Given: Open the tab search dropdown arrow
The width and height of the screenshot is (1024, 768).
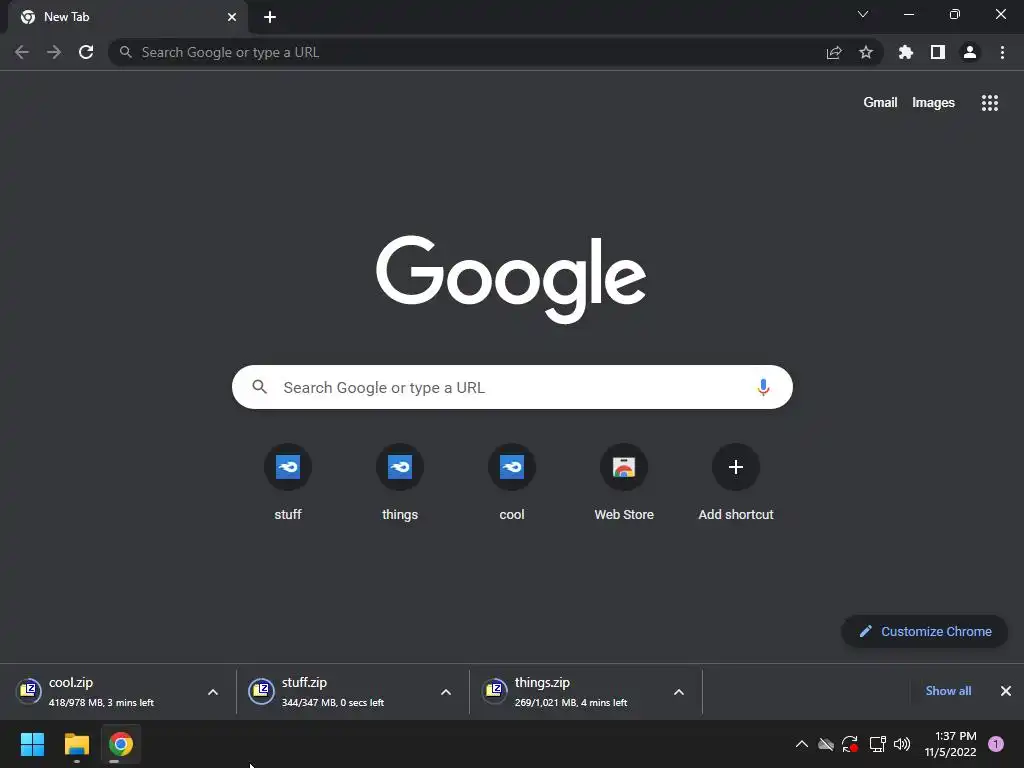Looking at the screenshot, I should tap(863, 14).
